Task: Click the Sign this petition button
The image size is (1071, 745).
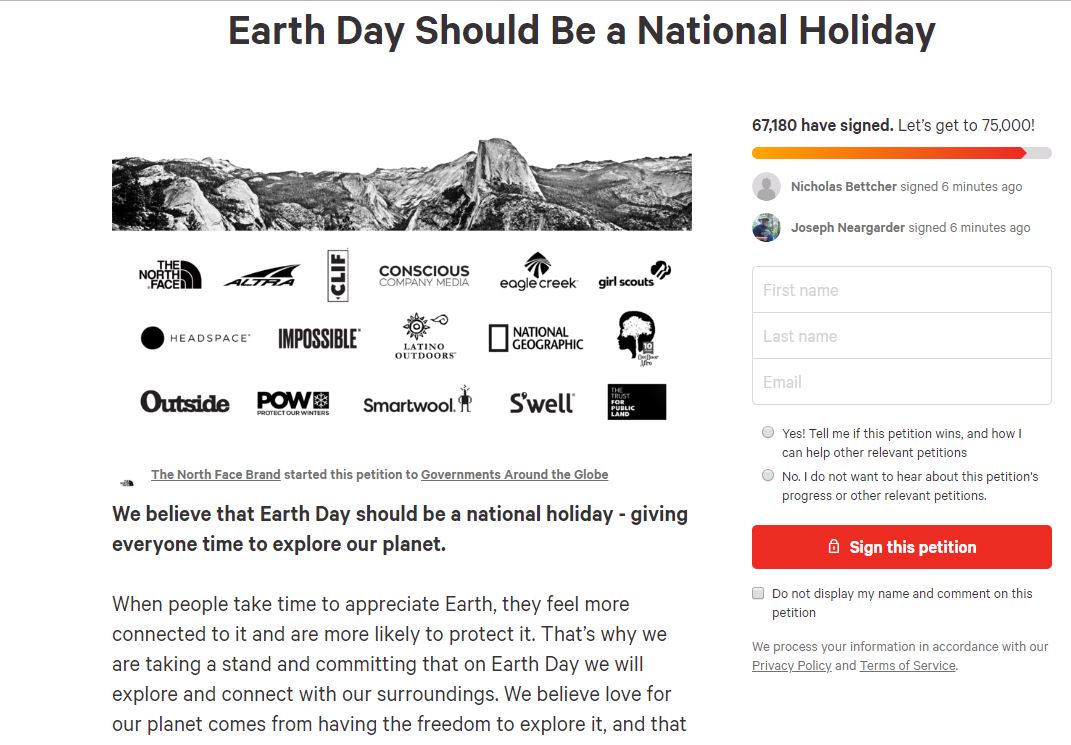Action: tap(901, 547)
